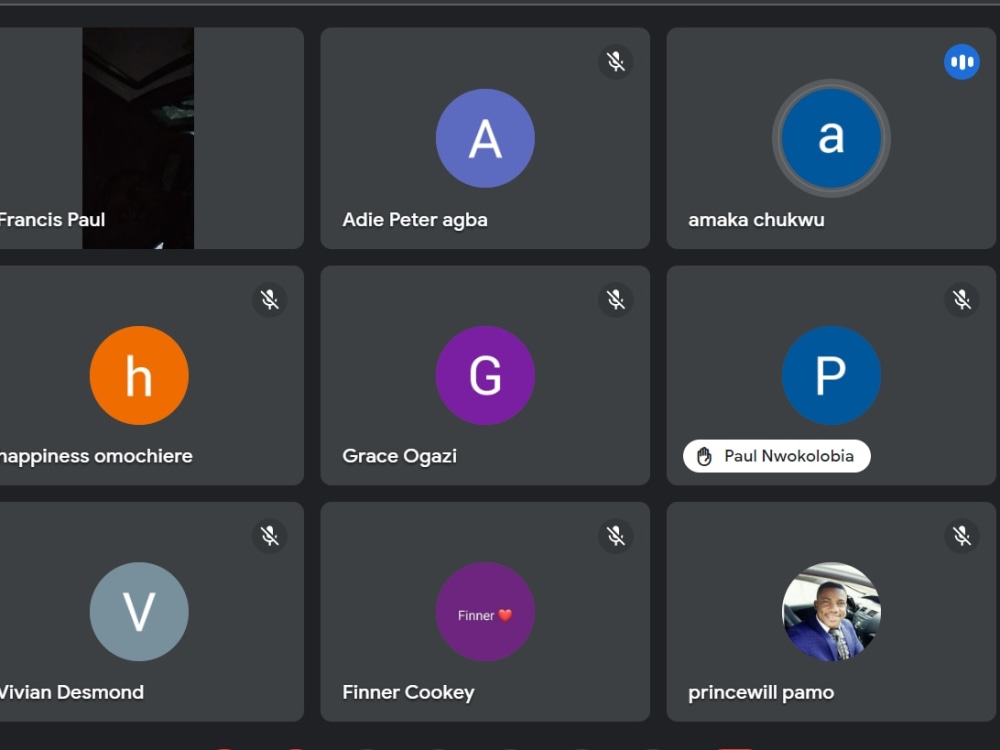Screen dimensions: 1000x750
Task: Click raised hand icon beside Paul Nwokolobia
Action: [x=704, y=457]
